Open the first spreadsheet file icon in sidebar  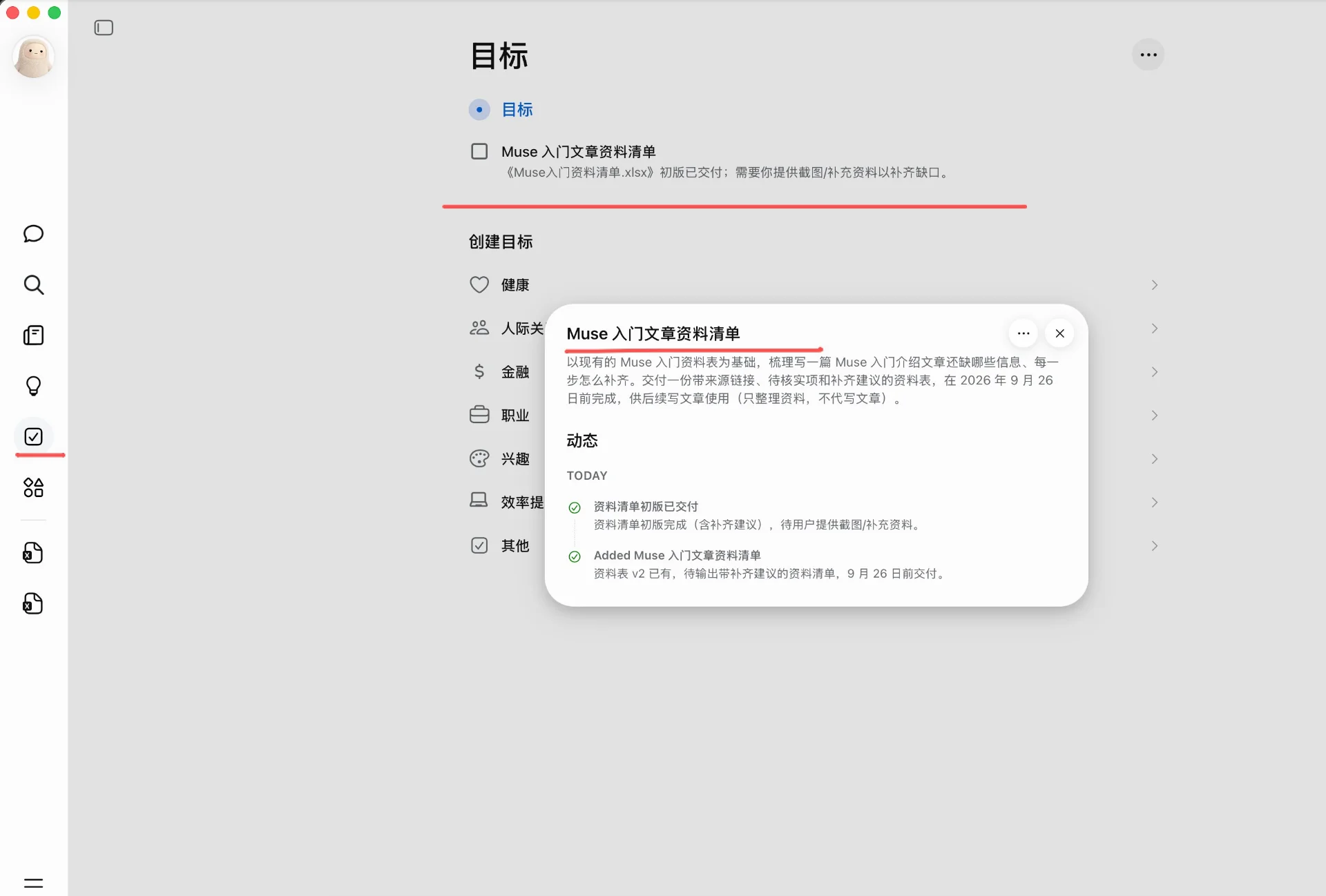click(x=33, y=552)
